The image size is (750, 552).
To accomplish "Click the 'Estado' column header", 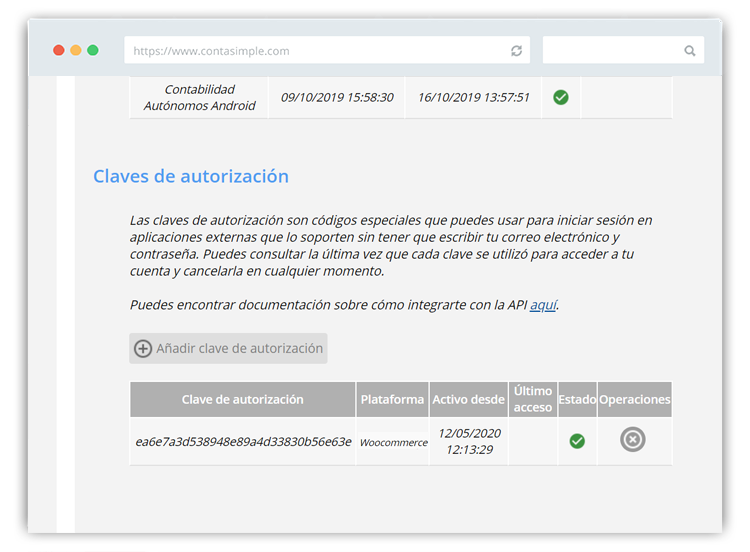I will coord(577,399).
